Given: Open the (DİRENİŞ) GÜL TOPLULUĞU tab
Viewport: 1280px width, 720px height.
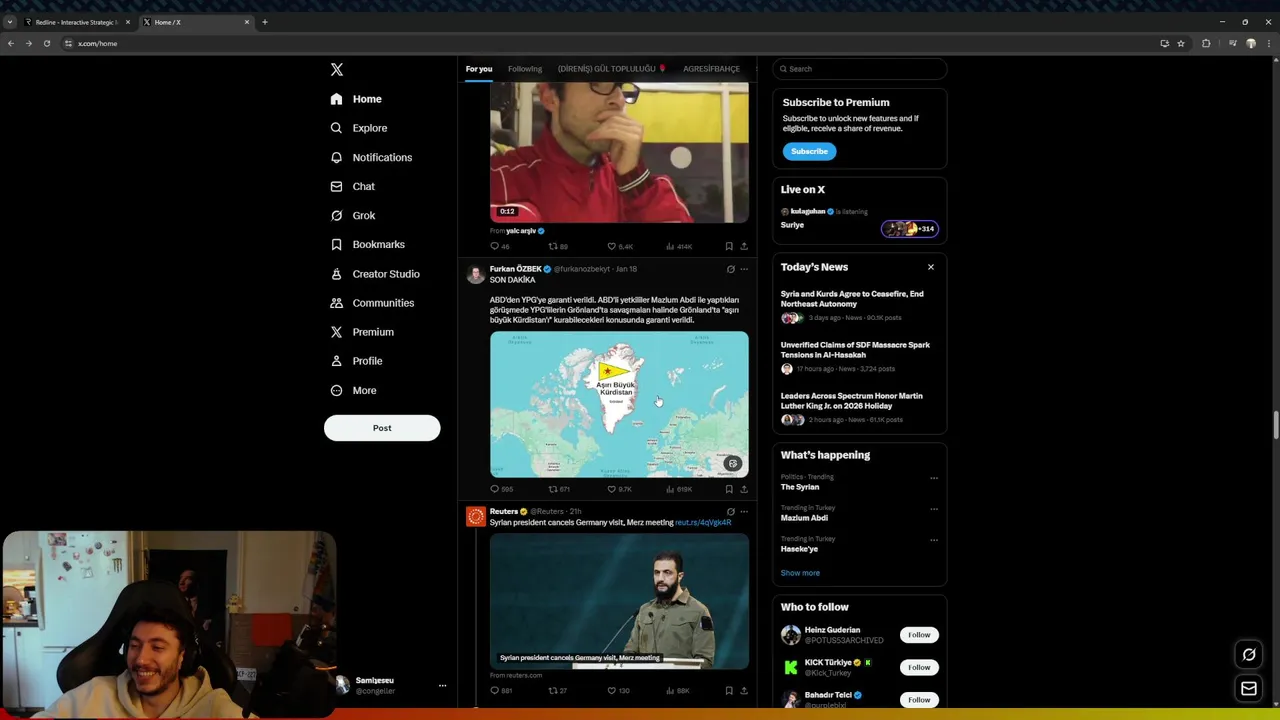Looking at the screenshot, I should tap(612, 69).
